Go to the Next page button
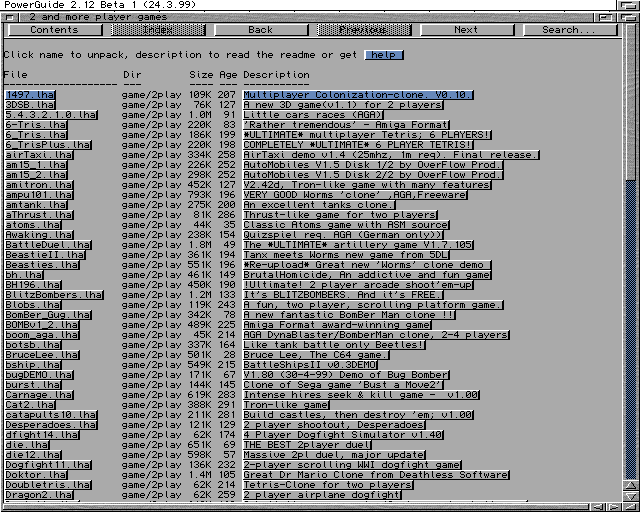 [466, 30]
